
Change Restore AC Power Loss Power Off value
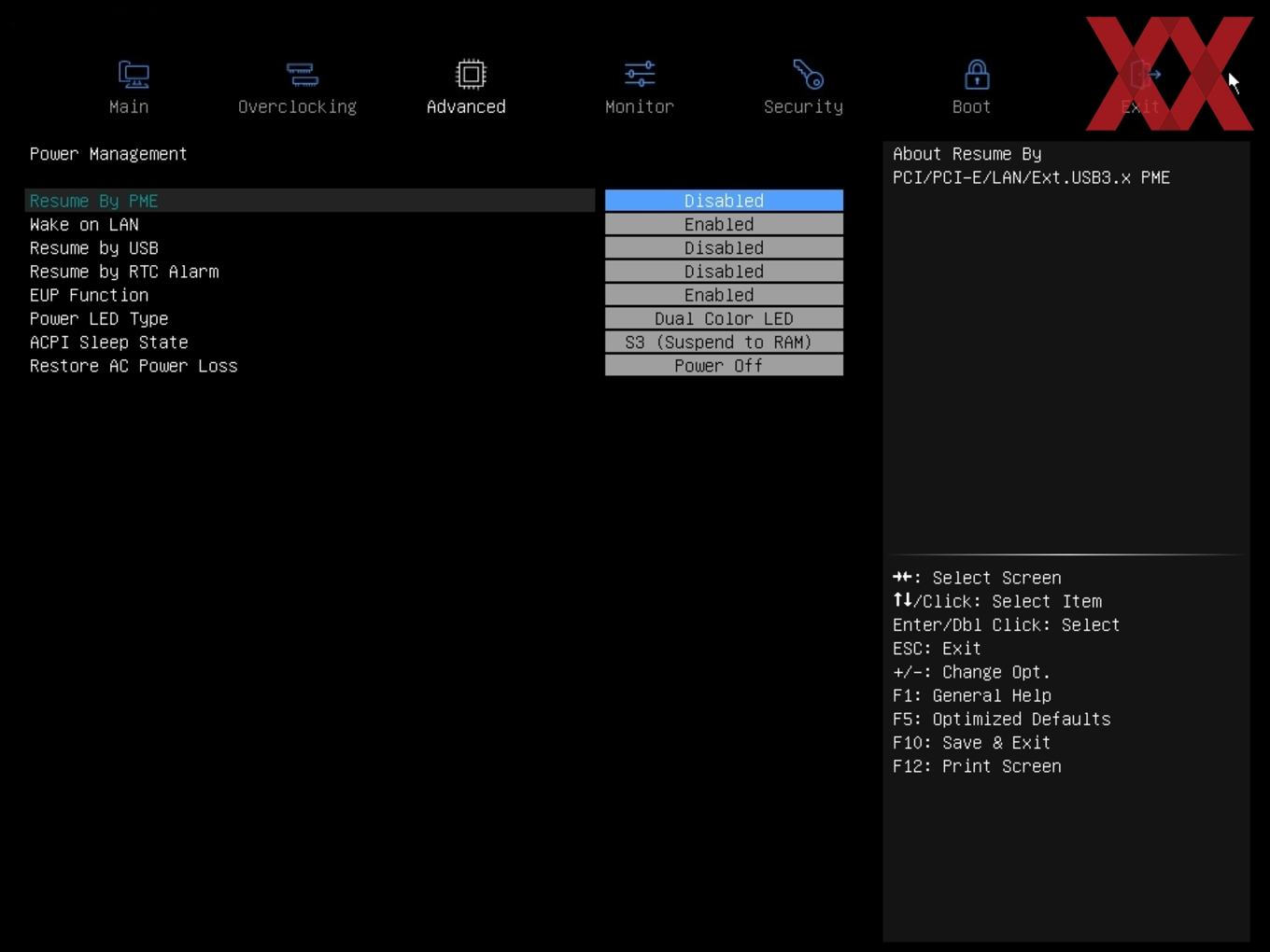(x=724, y=366)
